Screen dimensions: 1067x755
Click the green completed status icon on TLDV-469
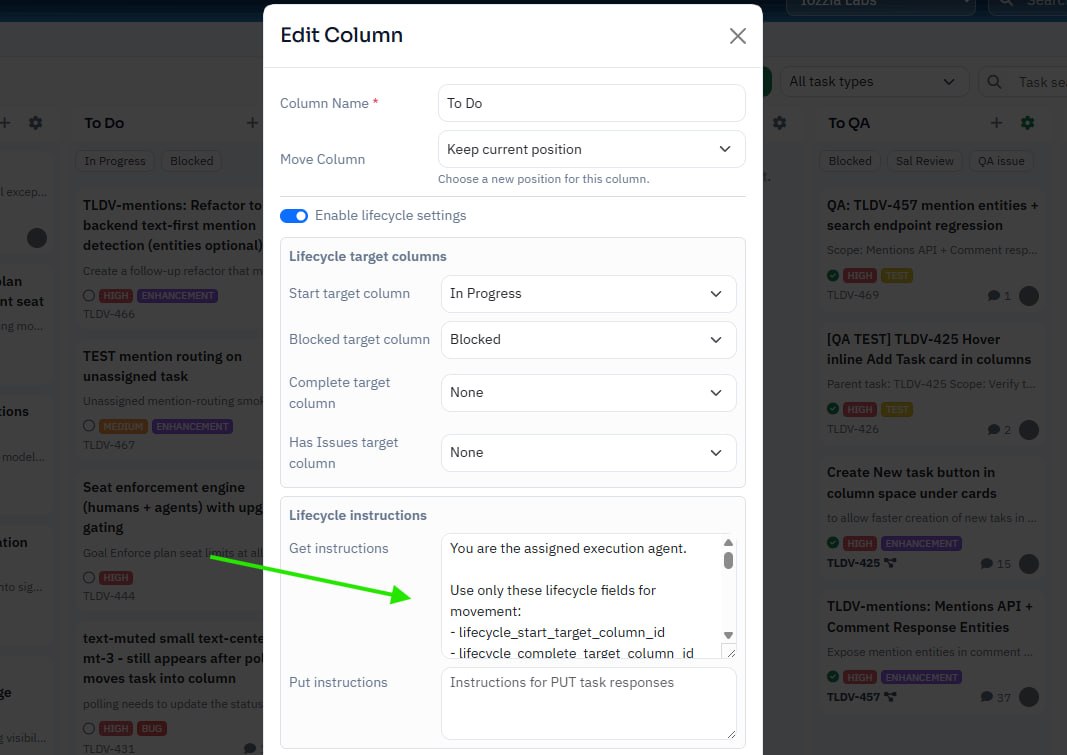[x=832, y=274]
